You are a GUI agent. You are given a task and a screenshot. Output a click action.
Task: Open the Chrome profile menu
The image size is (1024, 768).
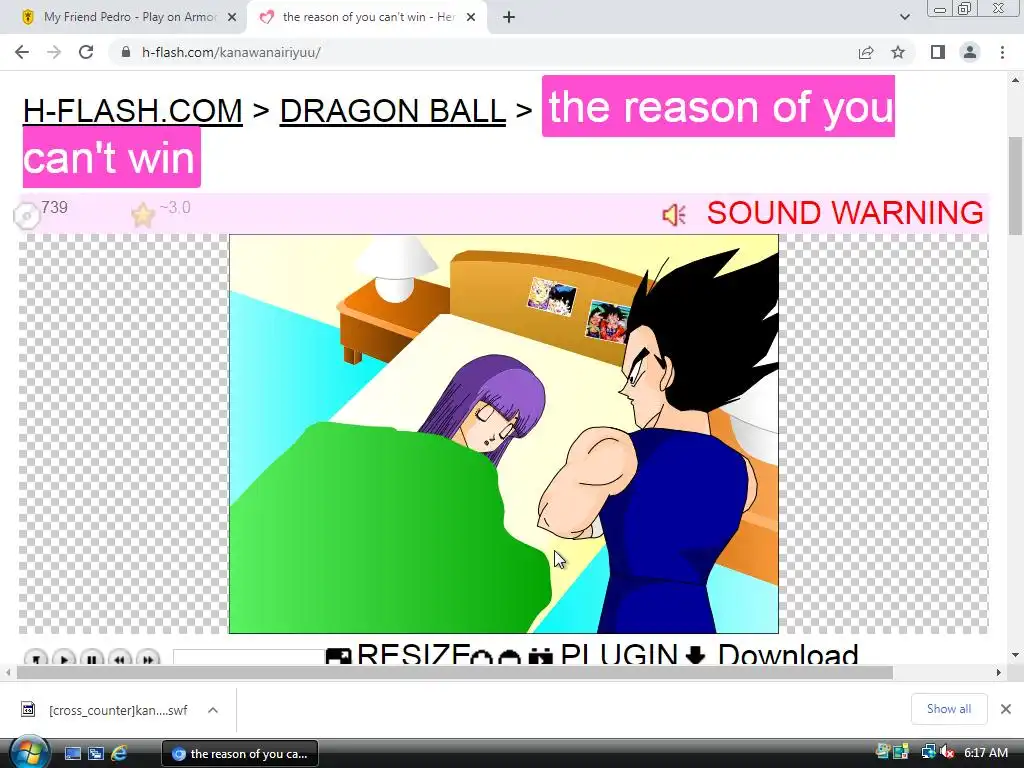(x=970, y=52)
